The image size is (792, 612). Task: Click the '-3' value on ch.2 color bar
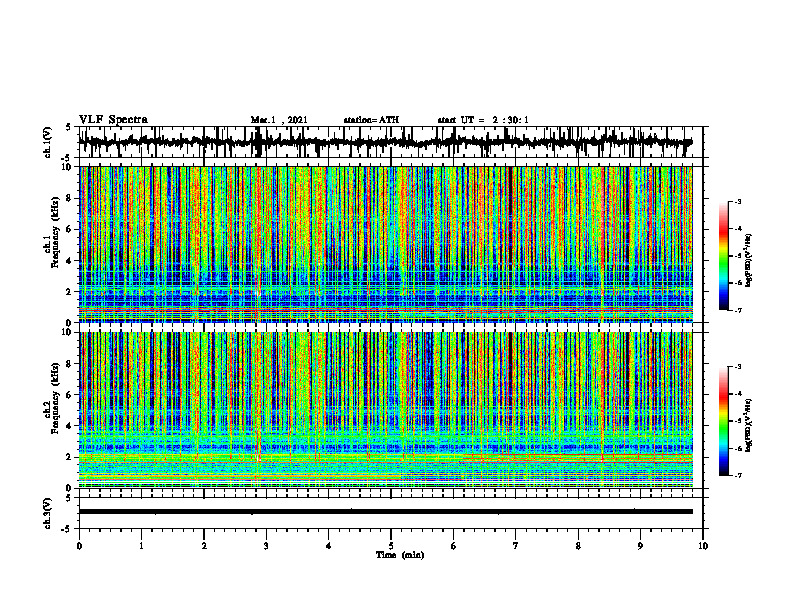[x=738, y=367]
